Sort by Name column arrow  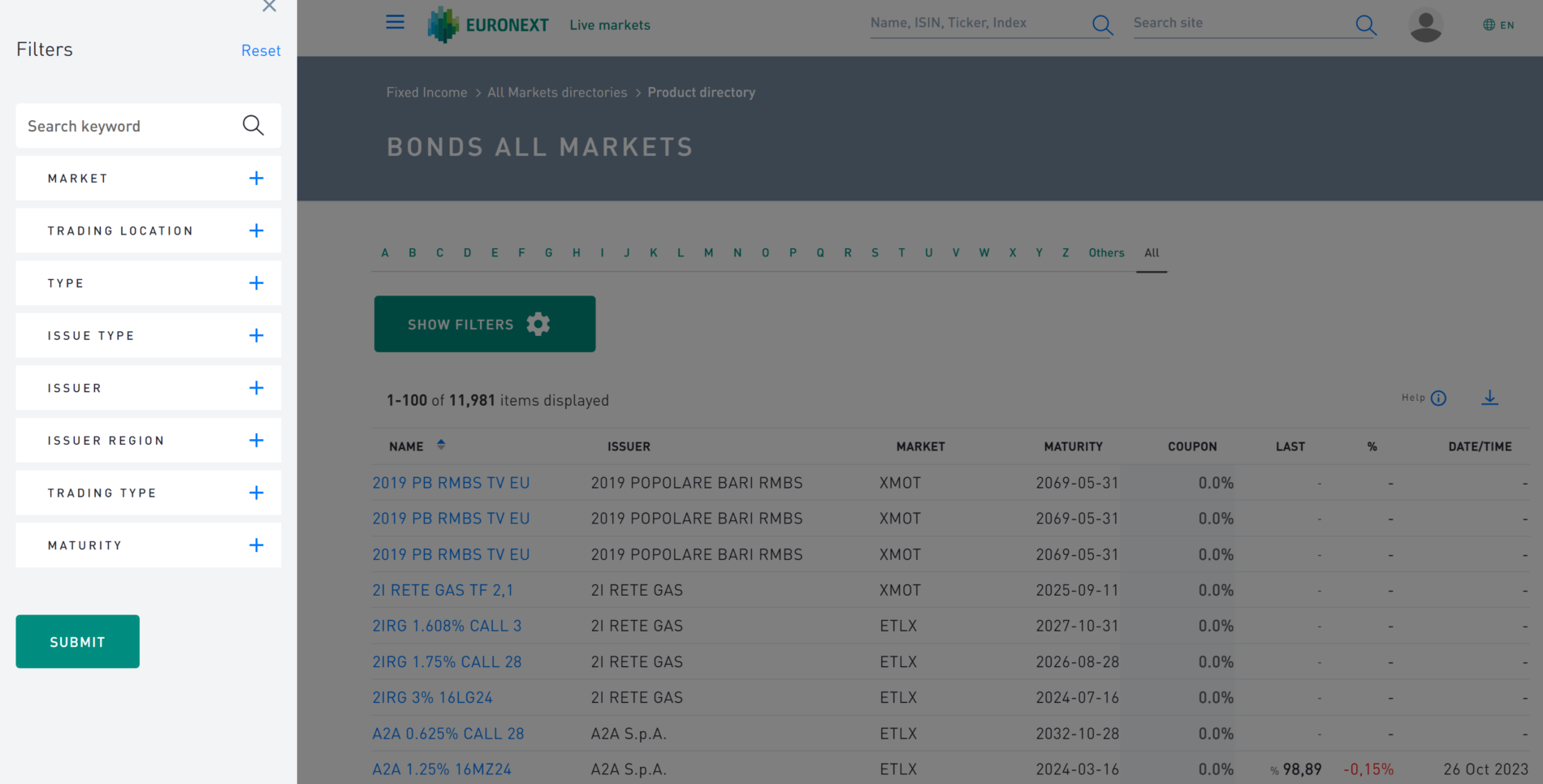pyautogui.click(x=441, y=445)
